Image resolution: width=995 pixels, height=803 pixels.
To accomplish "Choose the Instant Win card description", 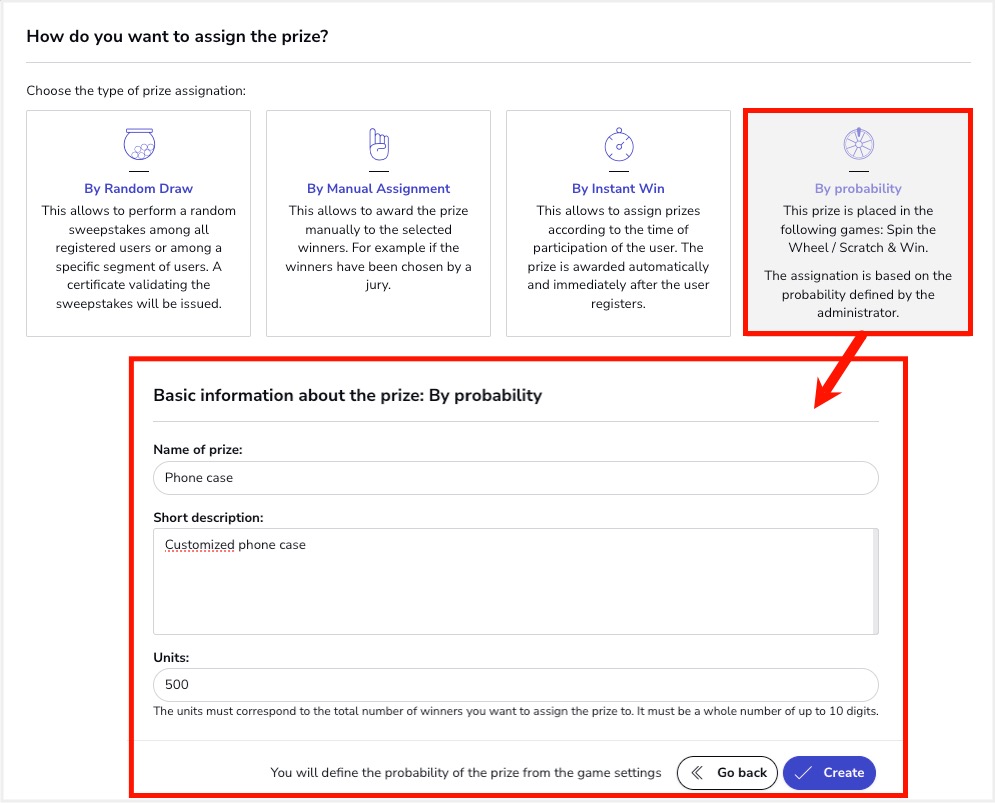I will point(618,257).
